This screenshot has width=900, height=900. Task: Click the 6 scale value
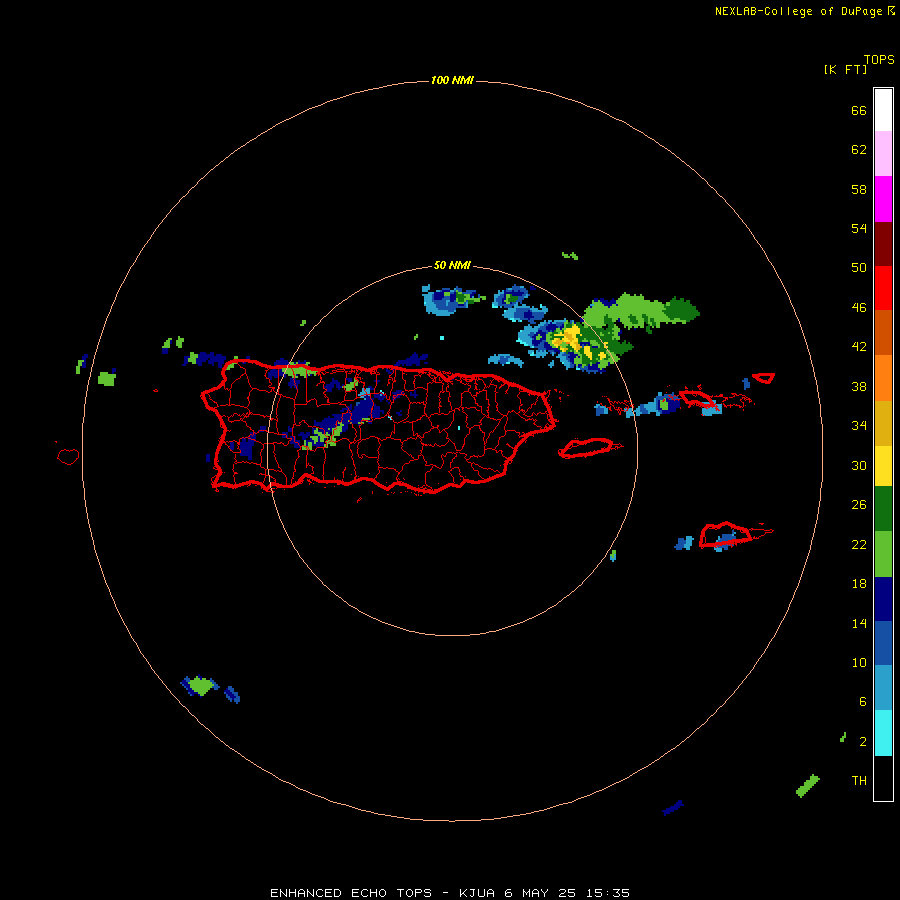pos(863,702)
